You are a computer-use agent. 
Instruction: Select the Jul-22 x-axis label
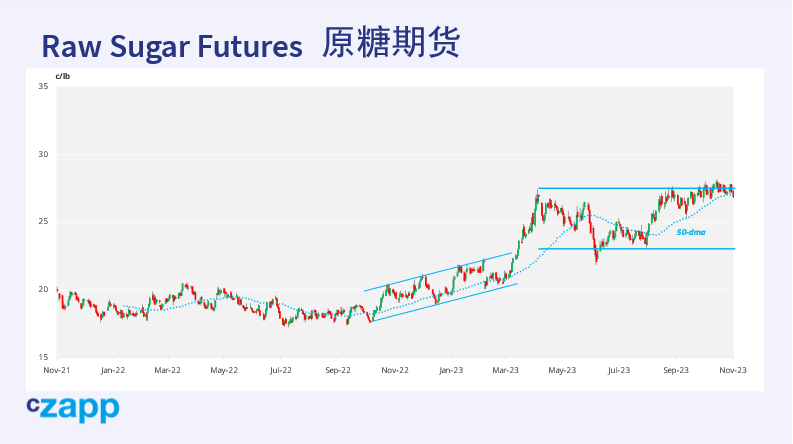click(x=281, y=369)
